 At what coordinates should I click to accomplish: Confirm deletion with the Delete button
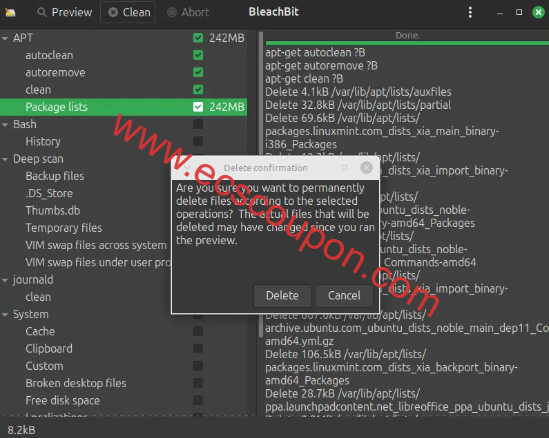(282, 296)
